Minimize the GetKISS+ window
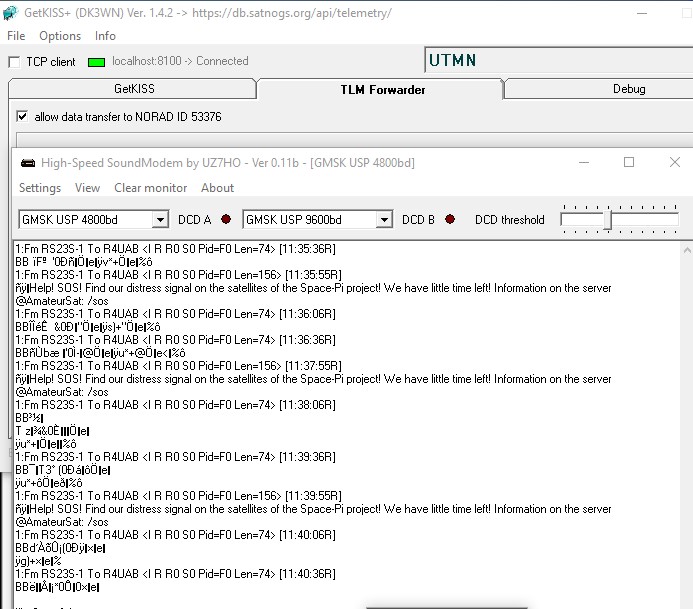 coord(642,13)
